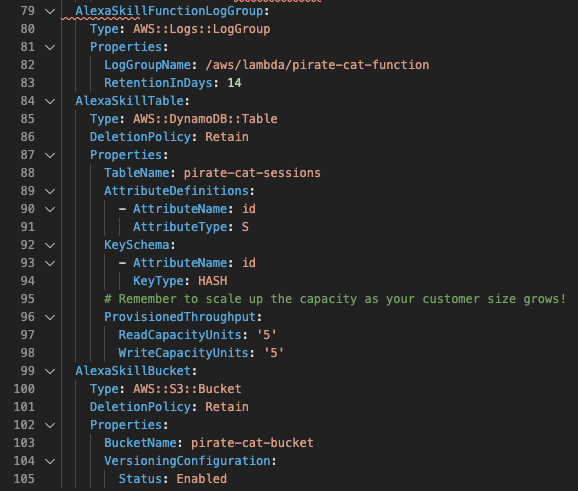578x491 pixels.
Task: Collapse Properties fold at line 81
Action: 50,47
